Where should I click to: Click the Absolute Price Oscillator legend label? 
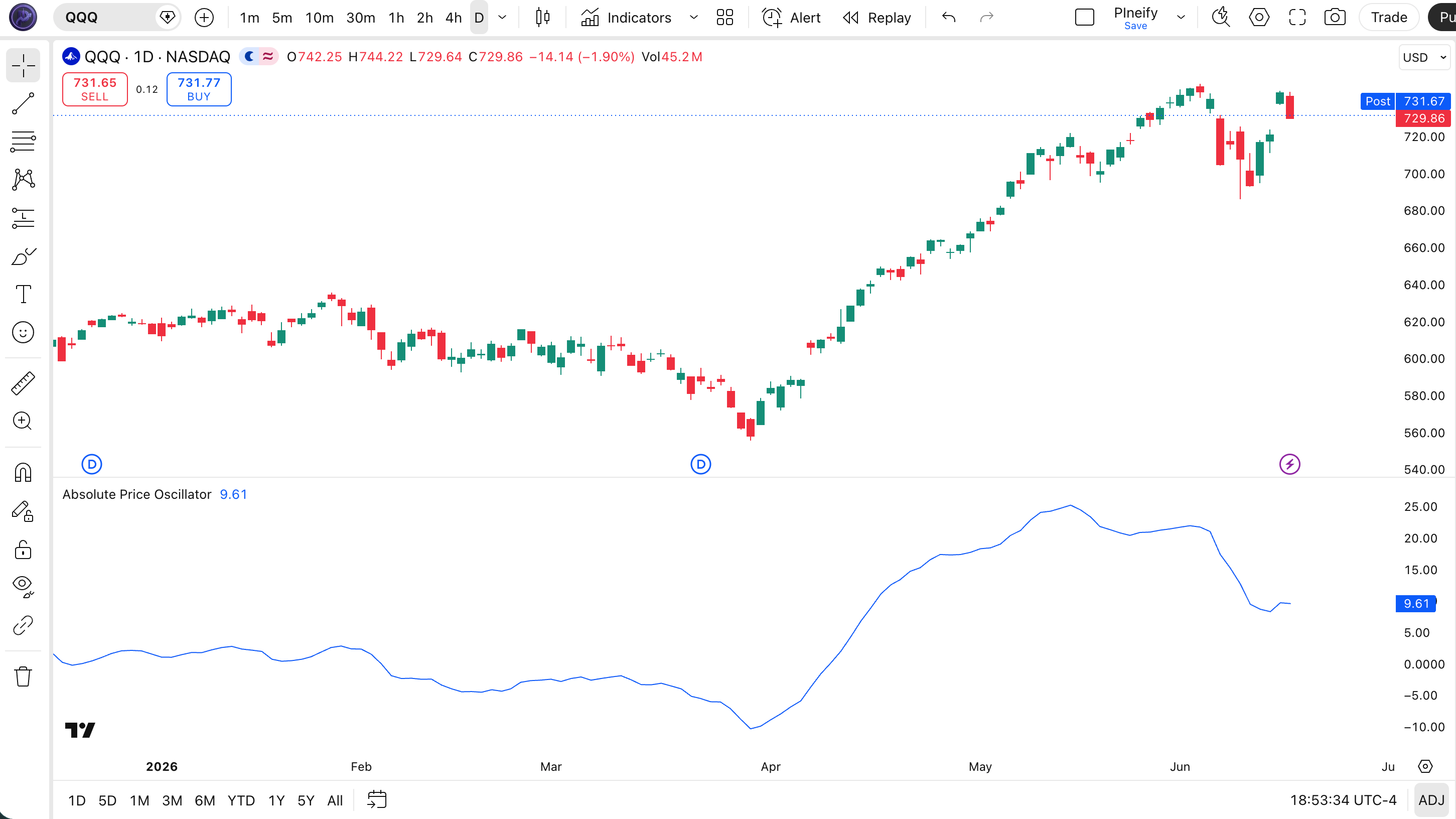137,495
